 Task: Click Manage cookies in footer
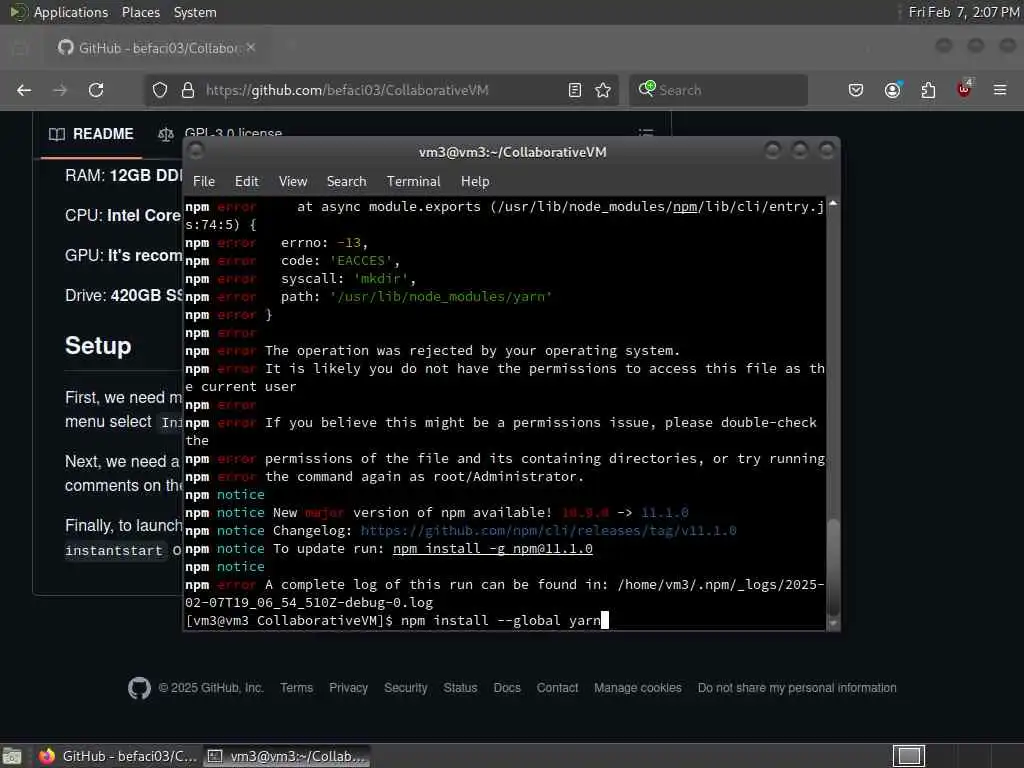[x=638, y=688]
